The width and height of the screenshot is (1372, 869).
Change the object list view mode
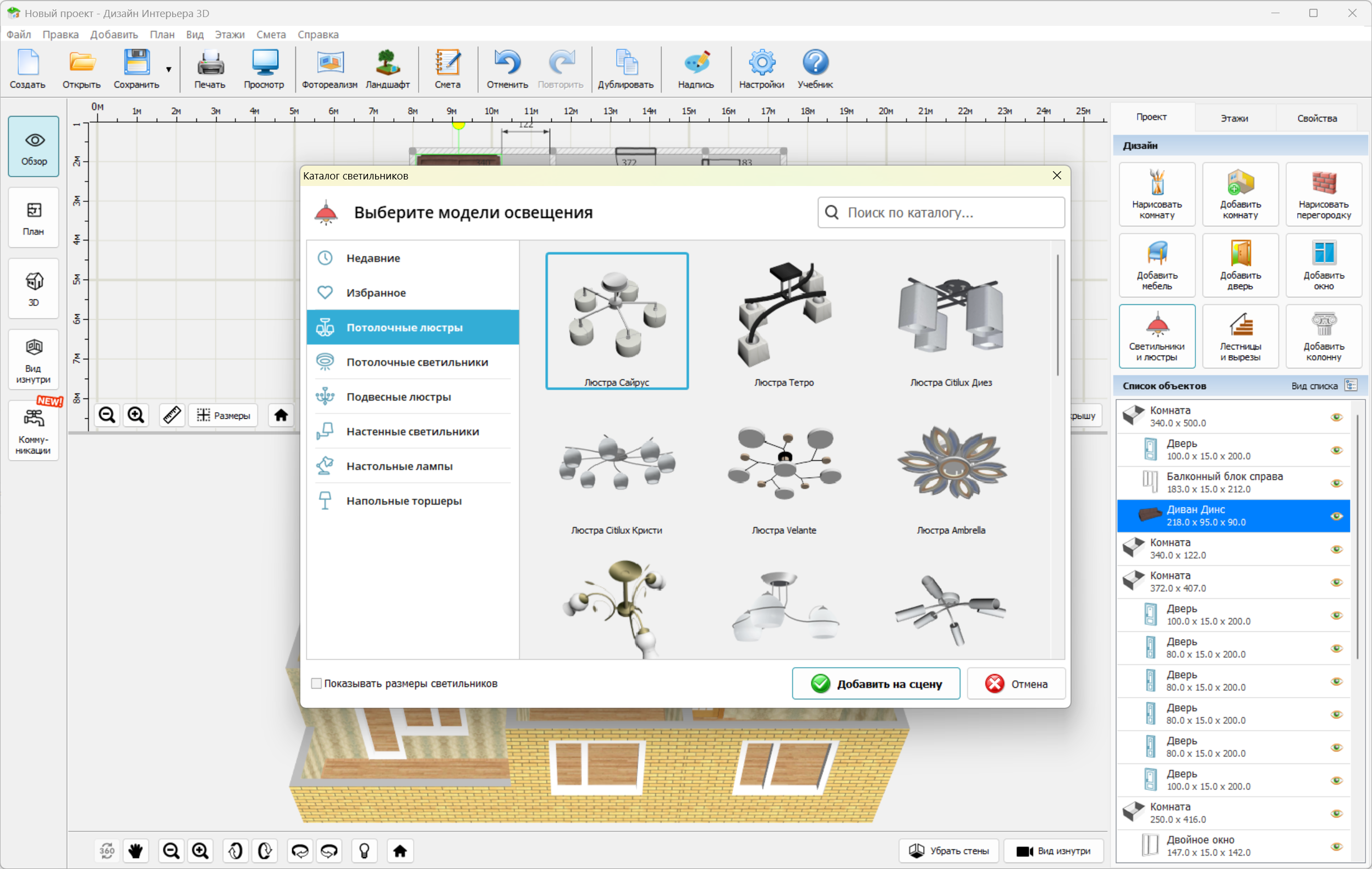[x=1351, y=386]
